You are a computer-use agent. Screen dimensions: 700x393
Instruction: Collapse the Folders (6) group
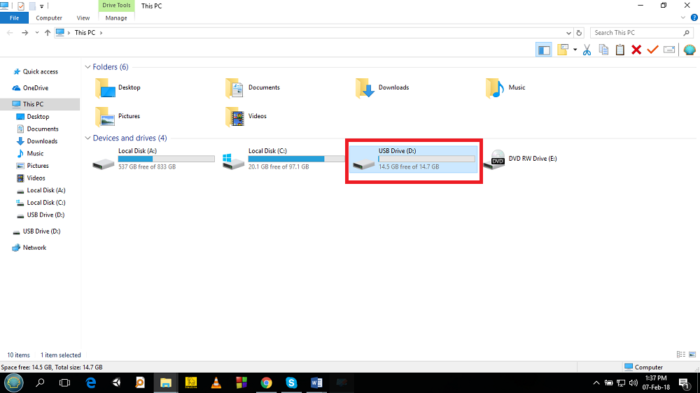pyautogui.click(x=88, y=67)
